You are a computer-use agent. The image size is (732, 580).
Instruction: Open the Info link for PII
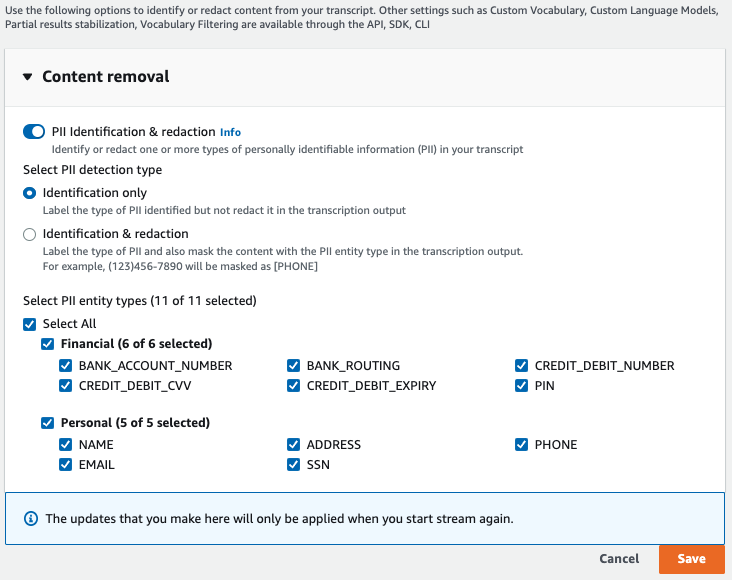(x=230, y=132)
